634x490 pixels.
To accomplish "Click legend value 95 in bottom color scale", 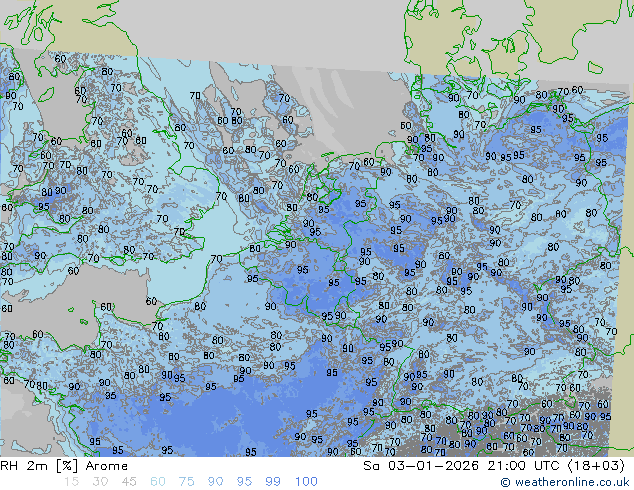I will (x=244, y=482).
